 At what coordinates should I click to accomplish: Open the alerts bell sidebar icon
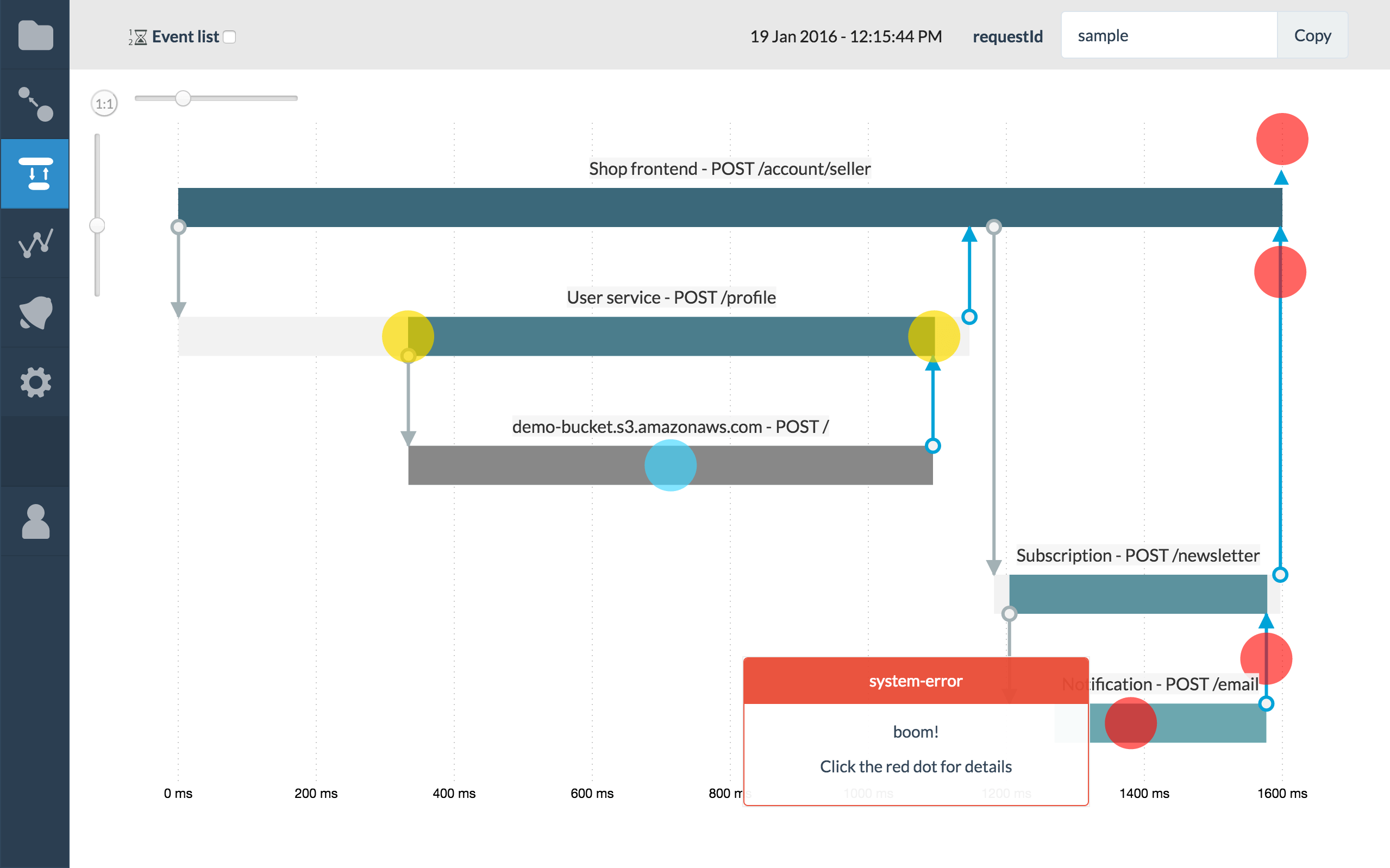pos(36,312)
